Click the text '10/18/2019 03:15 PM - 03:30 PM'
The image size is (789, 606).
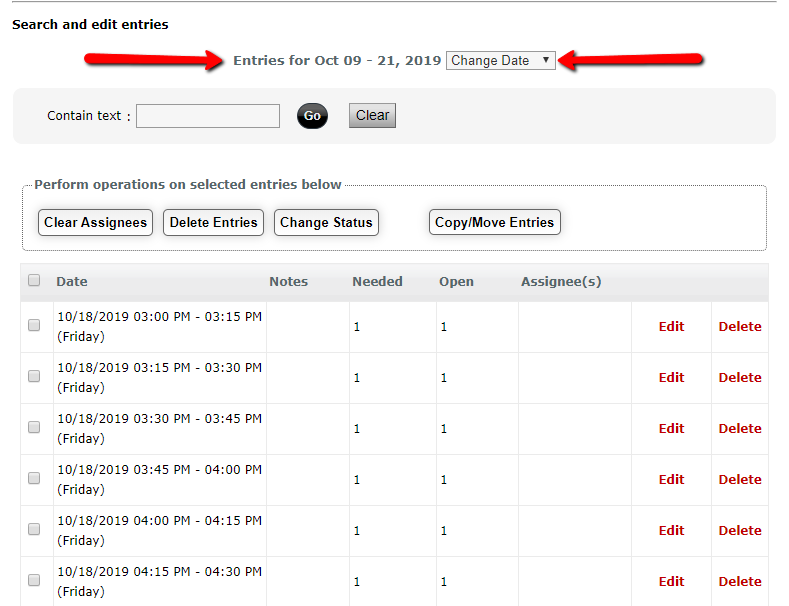click(x=160, y=367)
